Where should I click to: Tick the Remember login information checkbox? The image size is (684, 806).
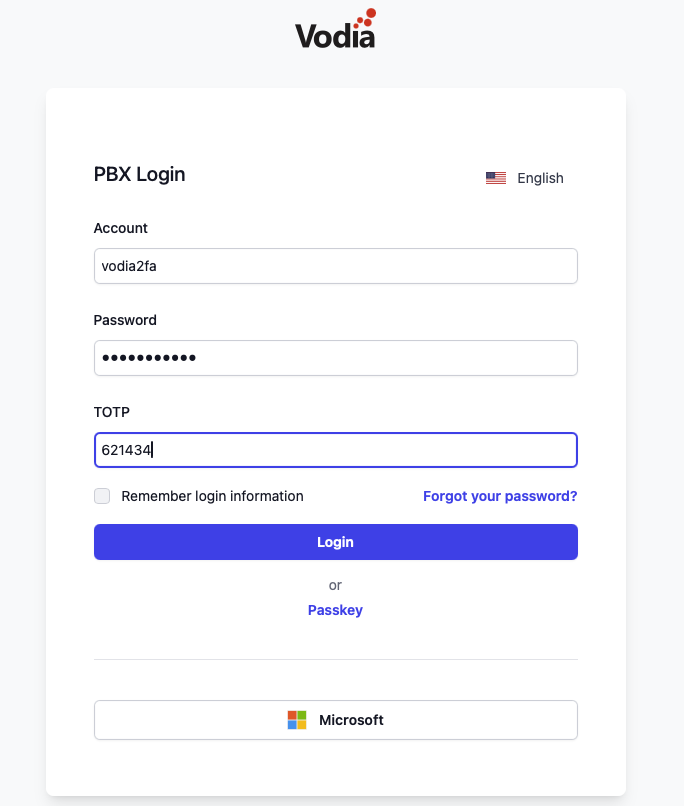(x=102, y=496)
